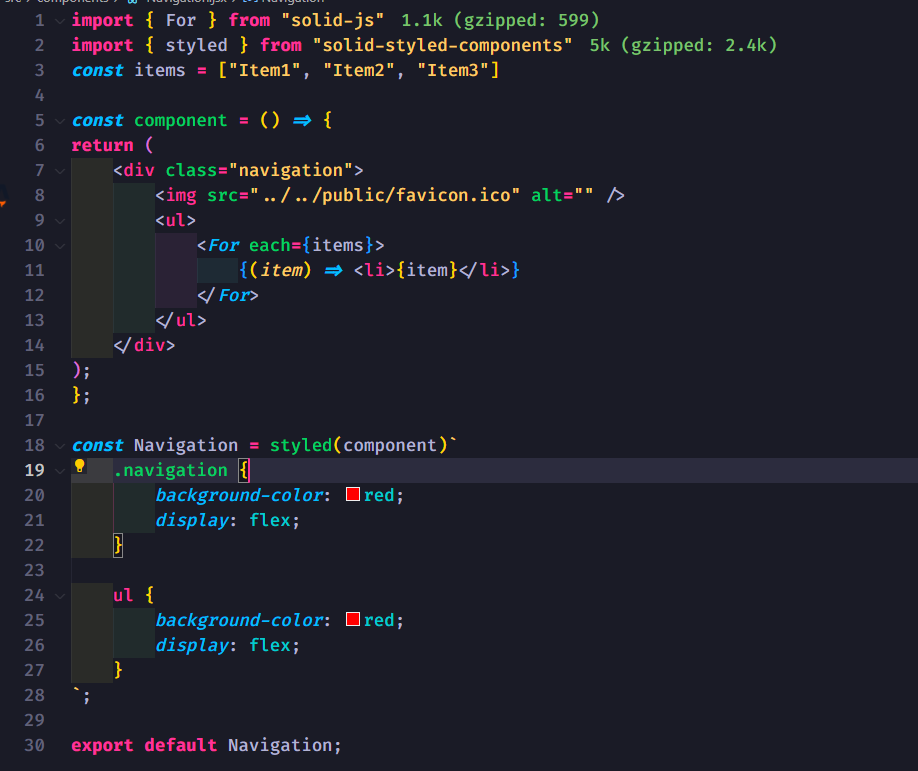Click the 1.1k (gzipped: 599) import cost label

click(x=501, y=20)
